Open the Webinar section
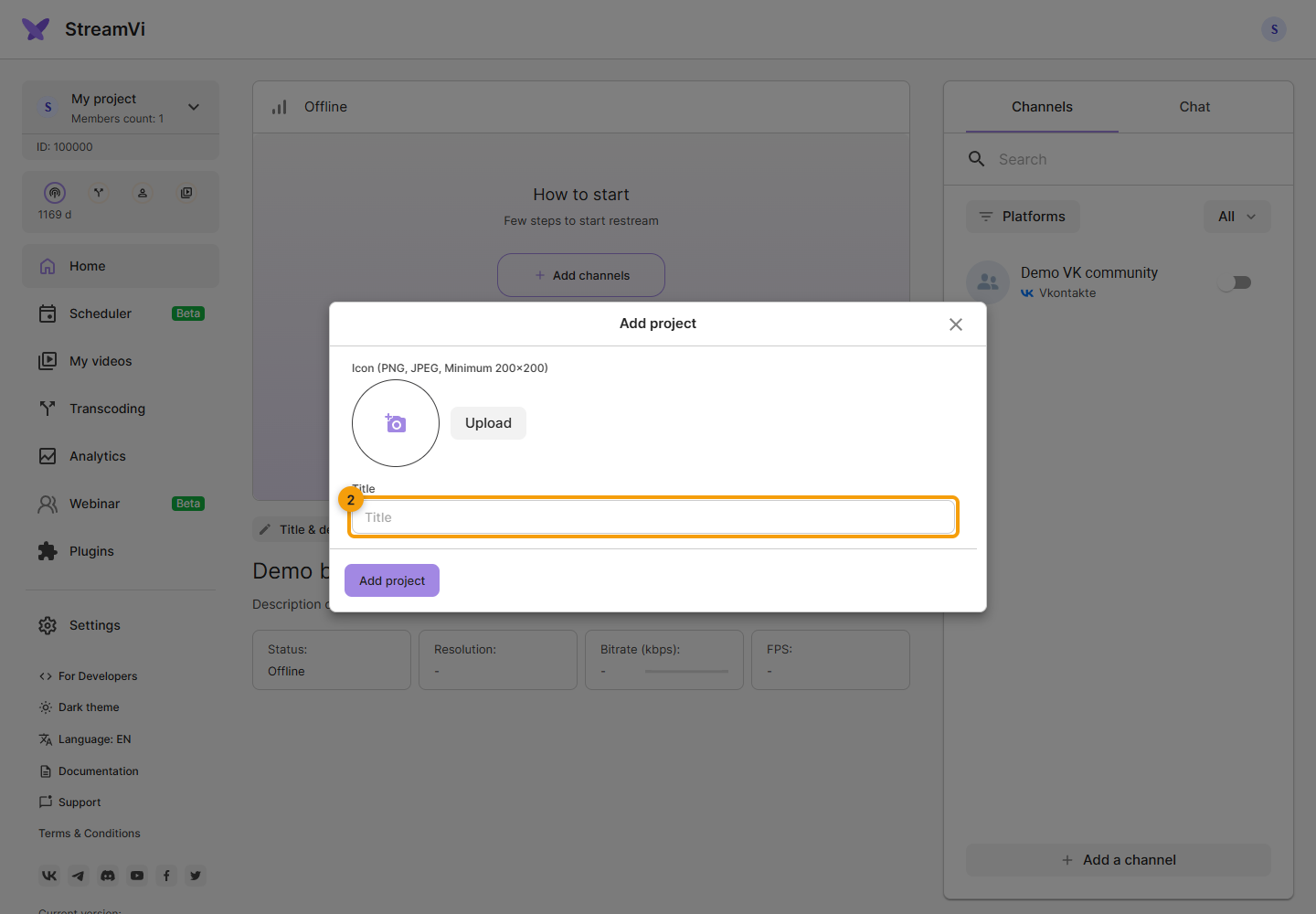1316x914 pixels. point(121,504)
